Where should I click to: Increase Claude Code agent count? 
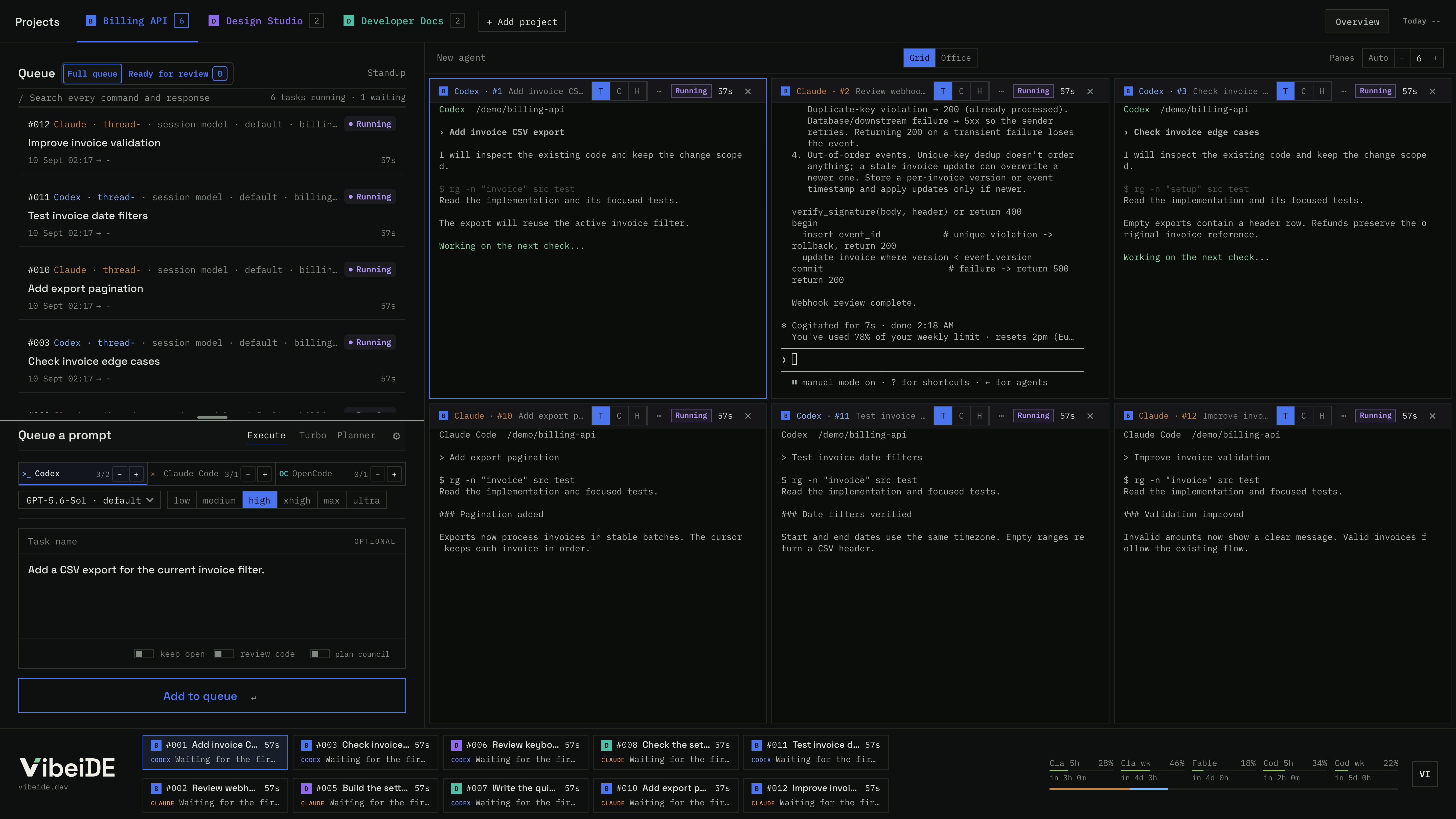(x=264, y=474)
